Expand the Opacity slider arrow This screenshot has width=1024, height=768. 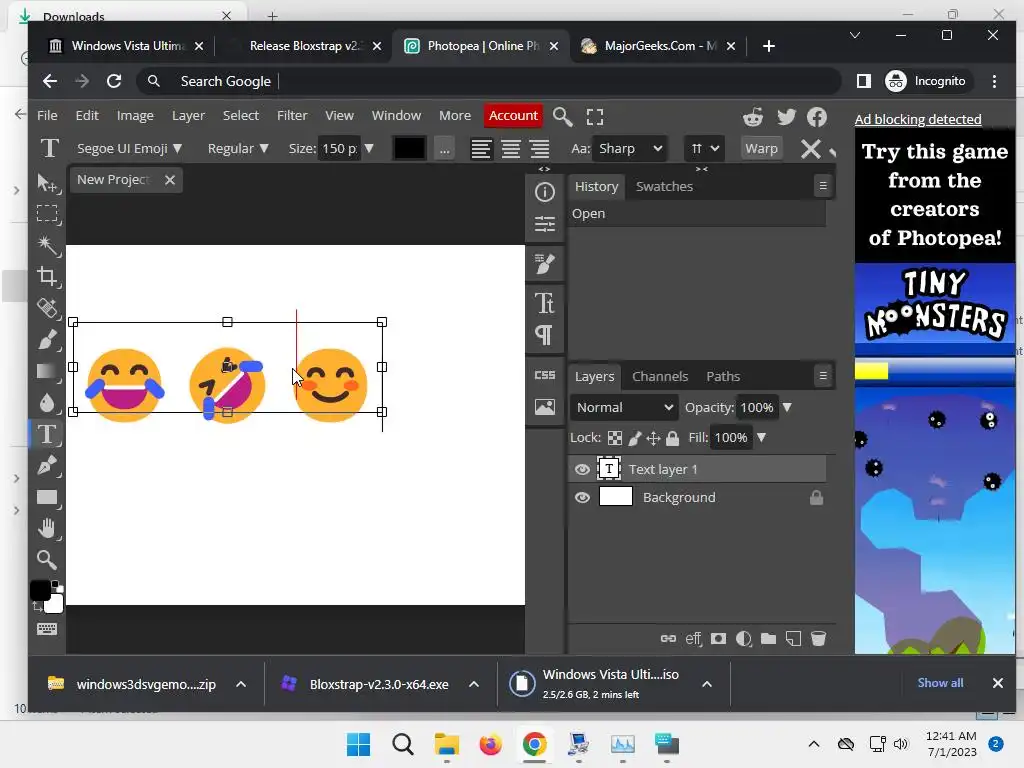(788, 408)
